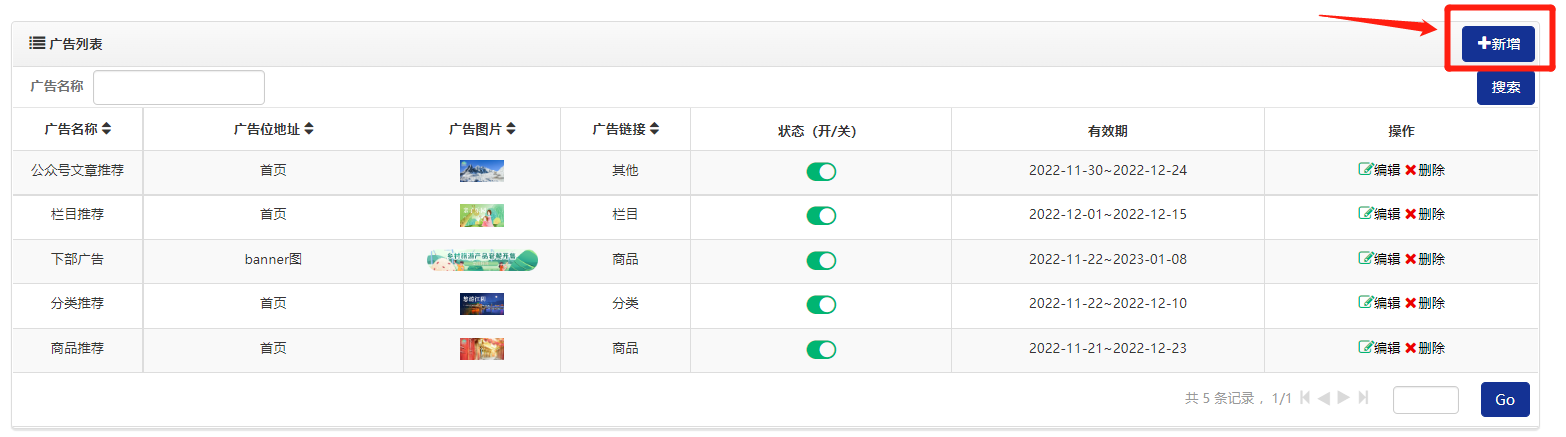
Task: Click the delete X icon for 分类推荐
Action: click(1410, 303)
